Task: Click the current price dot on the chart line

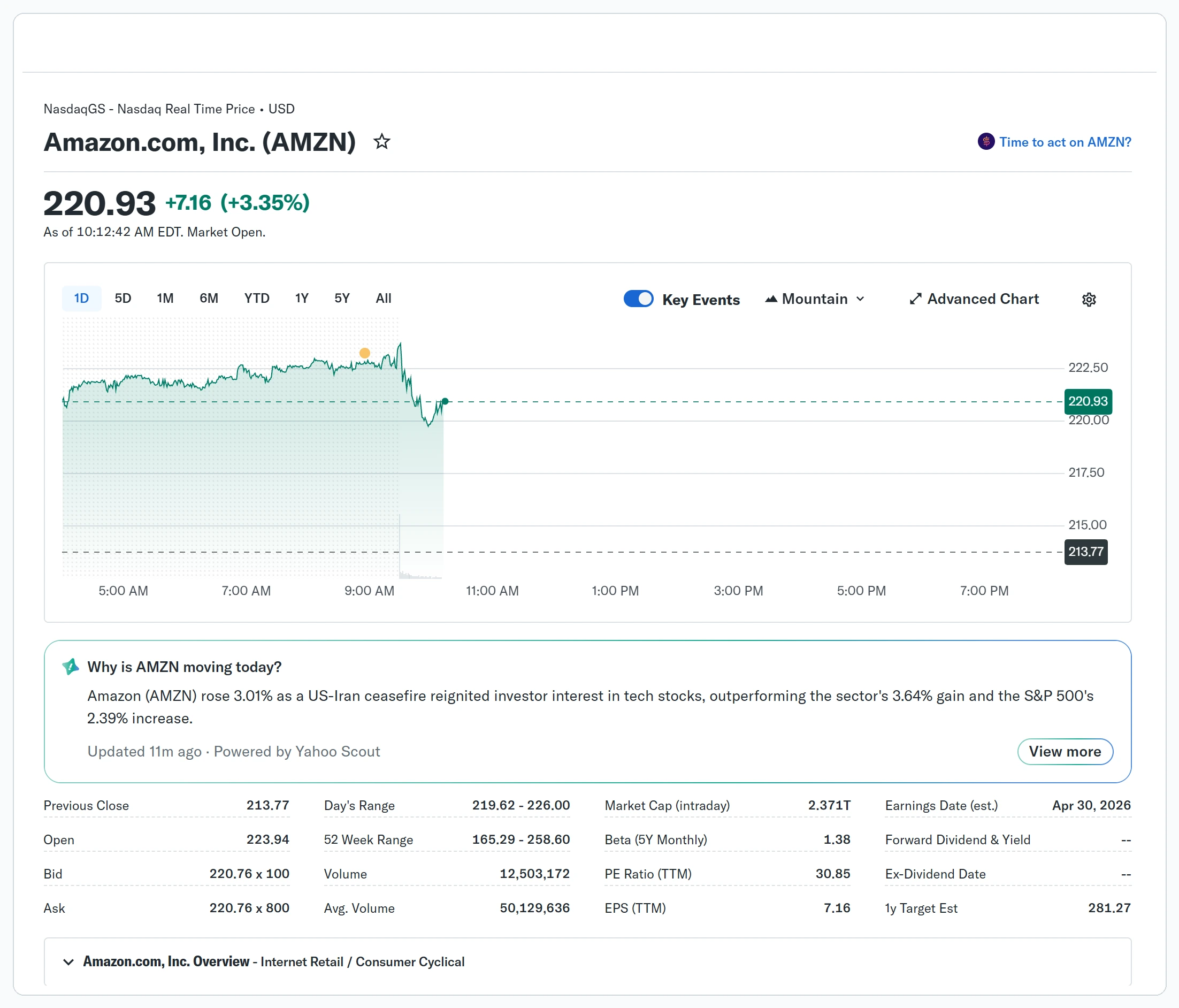Action: [445, 401]
